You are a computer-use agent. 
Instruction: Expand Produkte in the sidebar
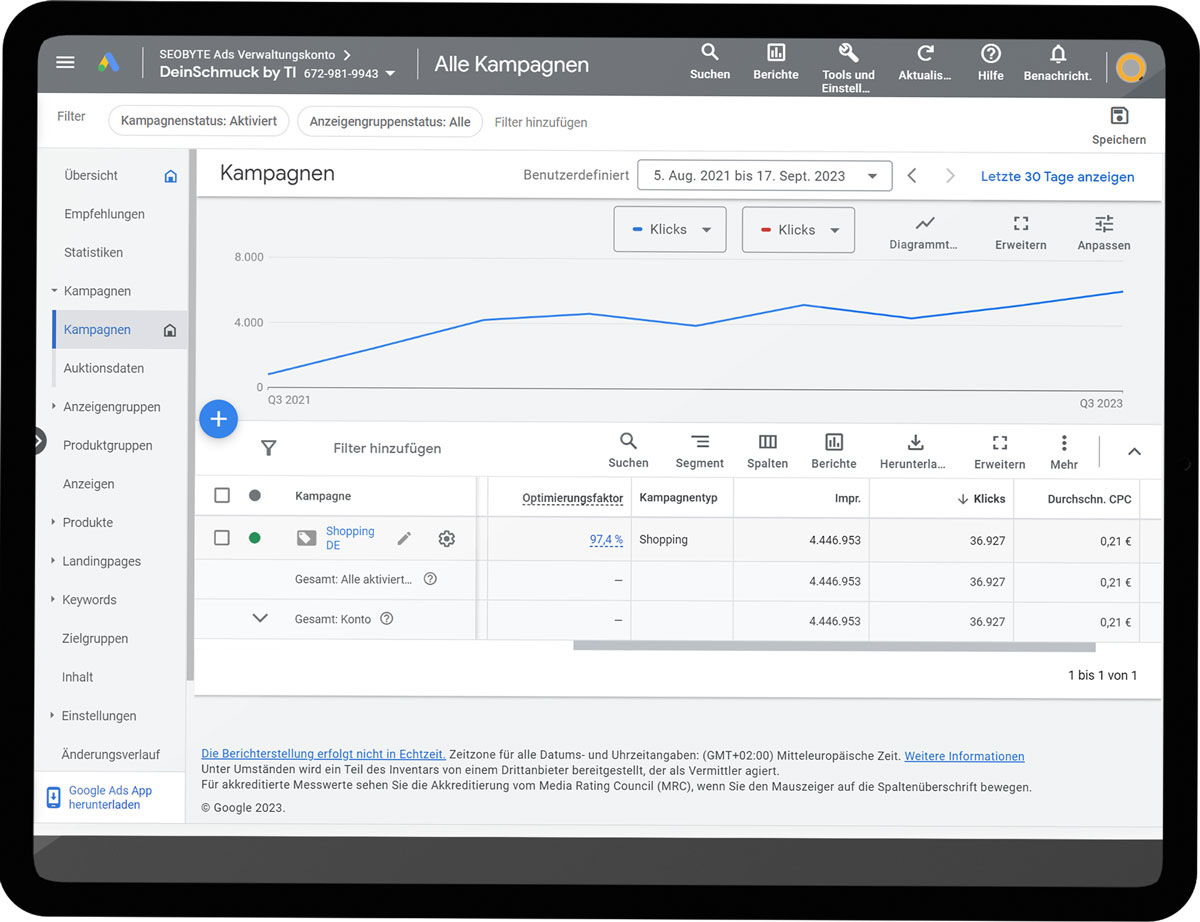(x=53, y=522)
